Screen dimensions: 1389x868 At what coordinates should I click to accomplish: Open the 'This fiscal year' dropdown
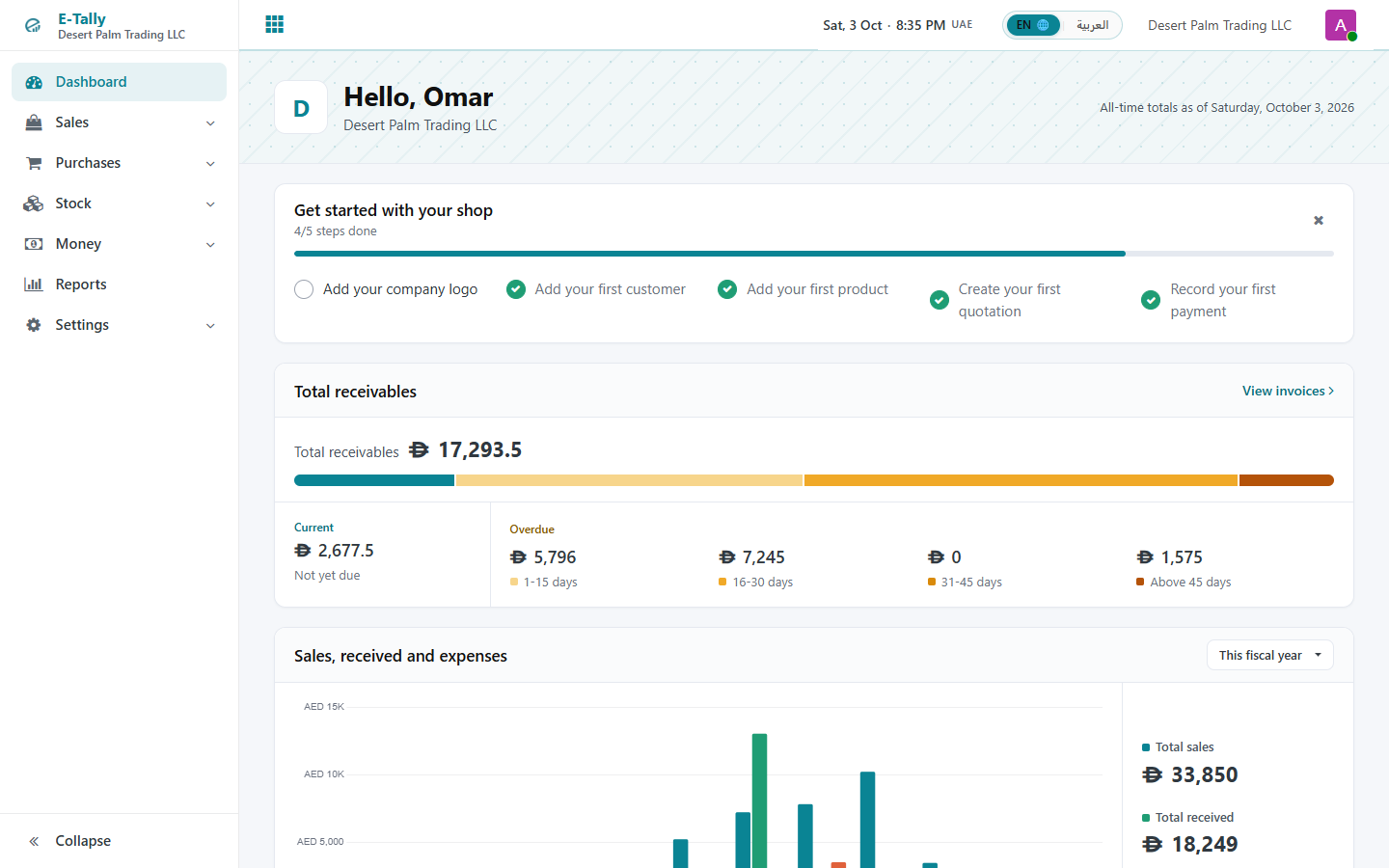pyautogui.click(x=1270, y=655)
